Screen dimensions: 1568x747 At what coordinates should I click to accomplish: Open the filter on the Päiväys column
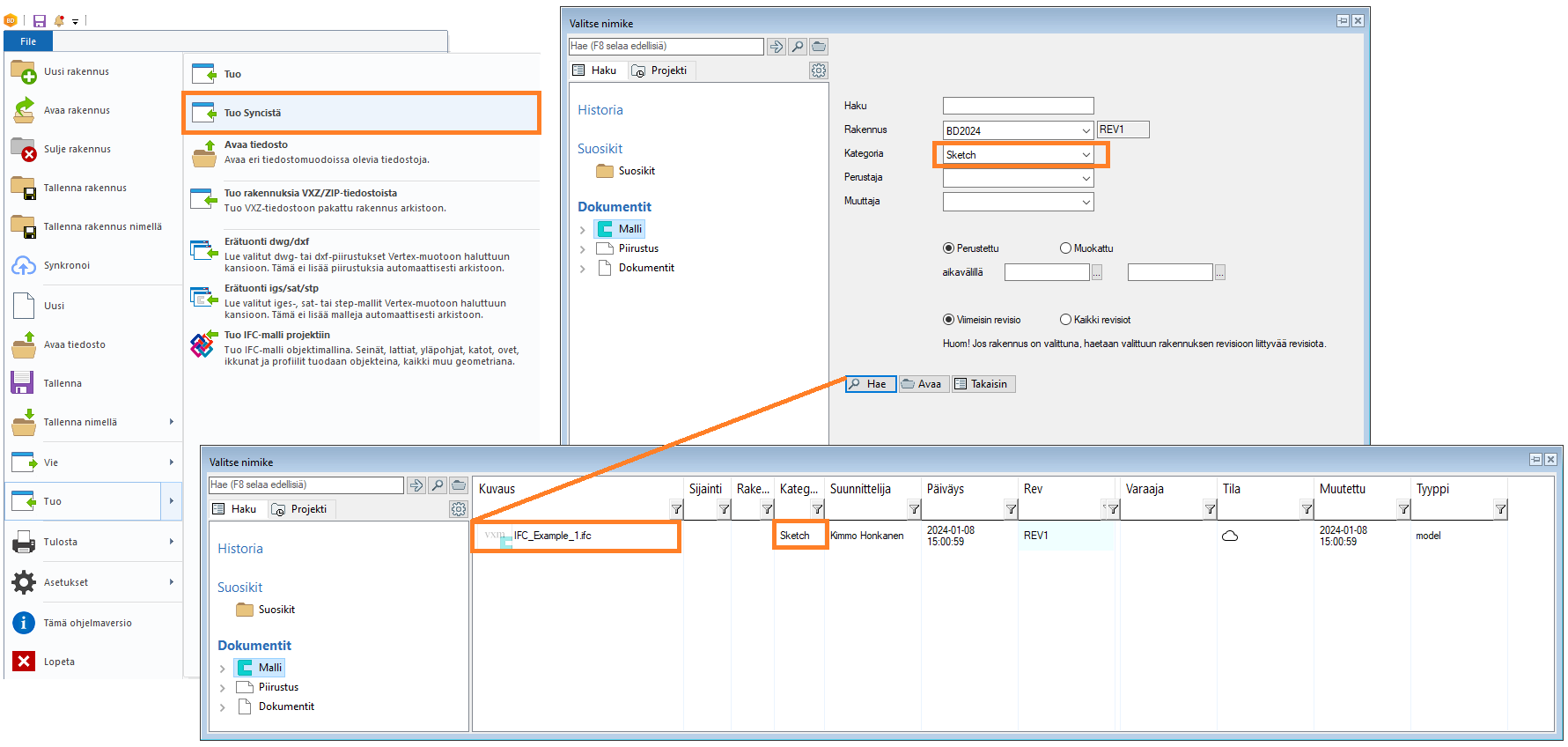tap(1011, 509)
